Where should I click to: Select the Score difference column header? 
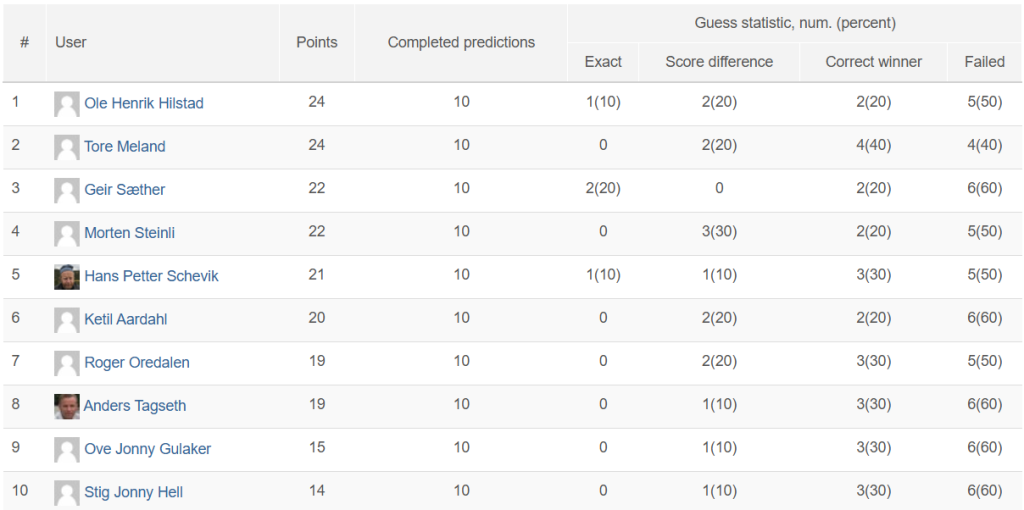[x=719, y=62]
